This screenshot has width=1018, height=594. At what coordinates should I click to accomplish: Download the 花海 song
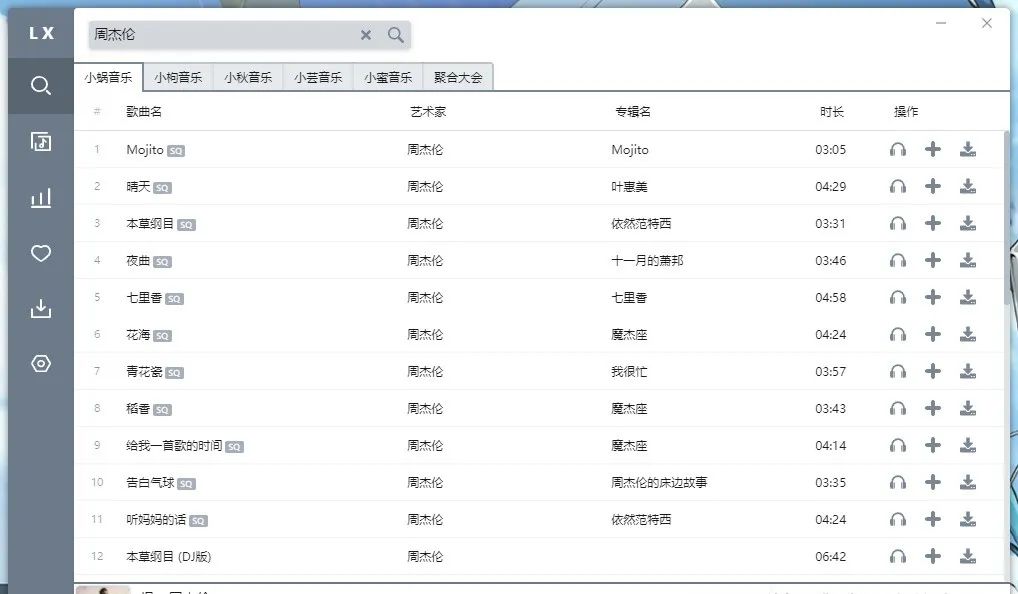pyautogui.click(x=968, y=334)
